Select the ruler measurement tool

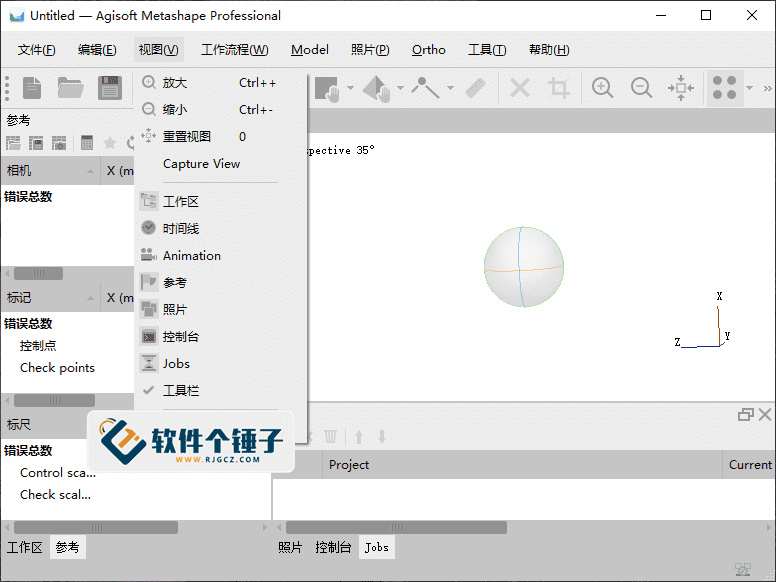476,88
